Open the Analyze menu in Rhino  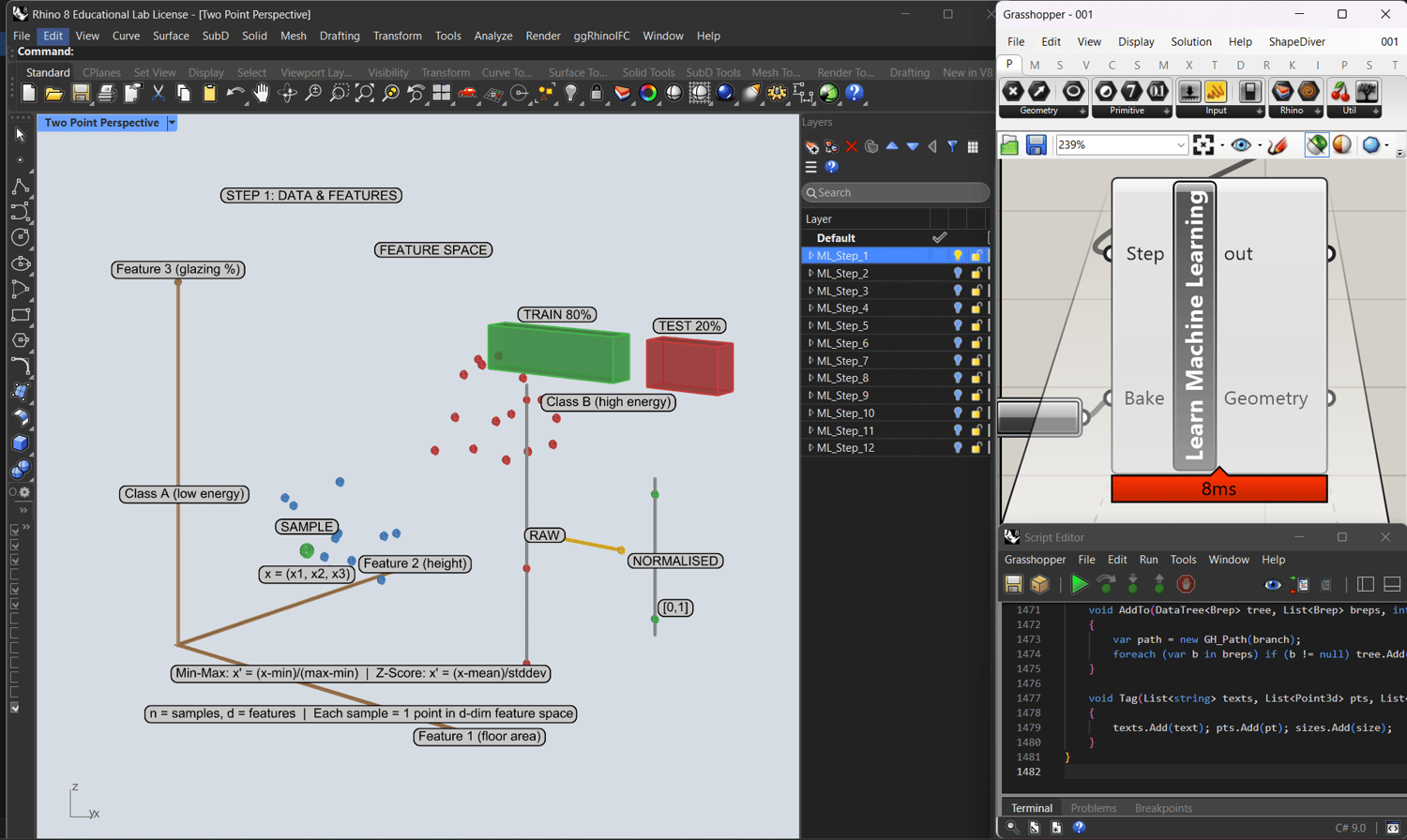coord(492,36)
